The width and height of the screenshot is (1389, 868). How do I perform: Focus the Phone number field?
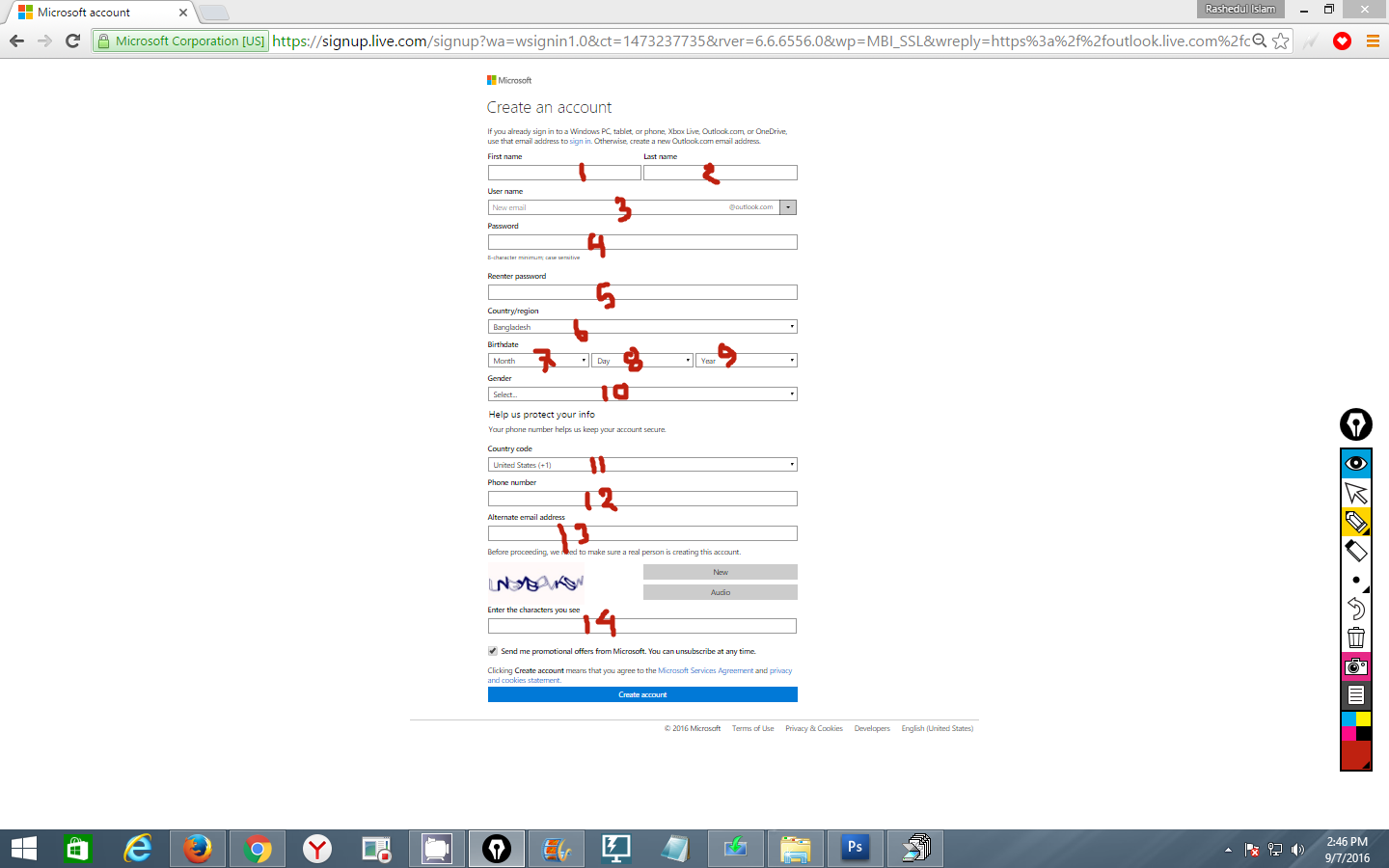click(642, 499)
